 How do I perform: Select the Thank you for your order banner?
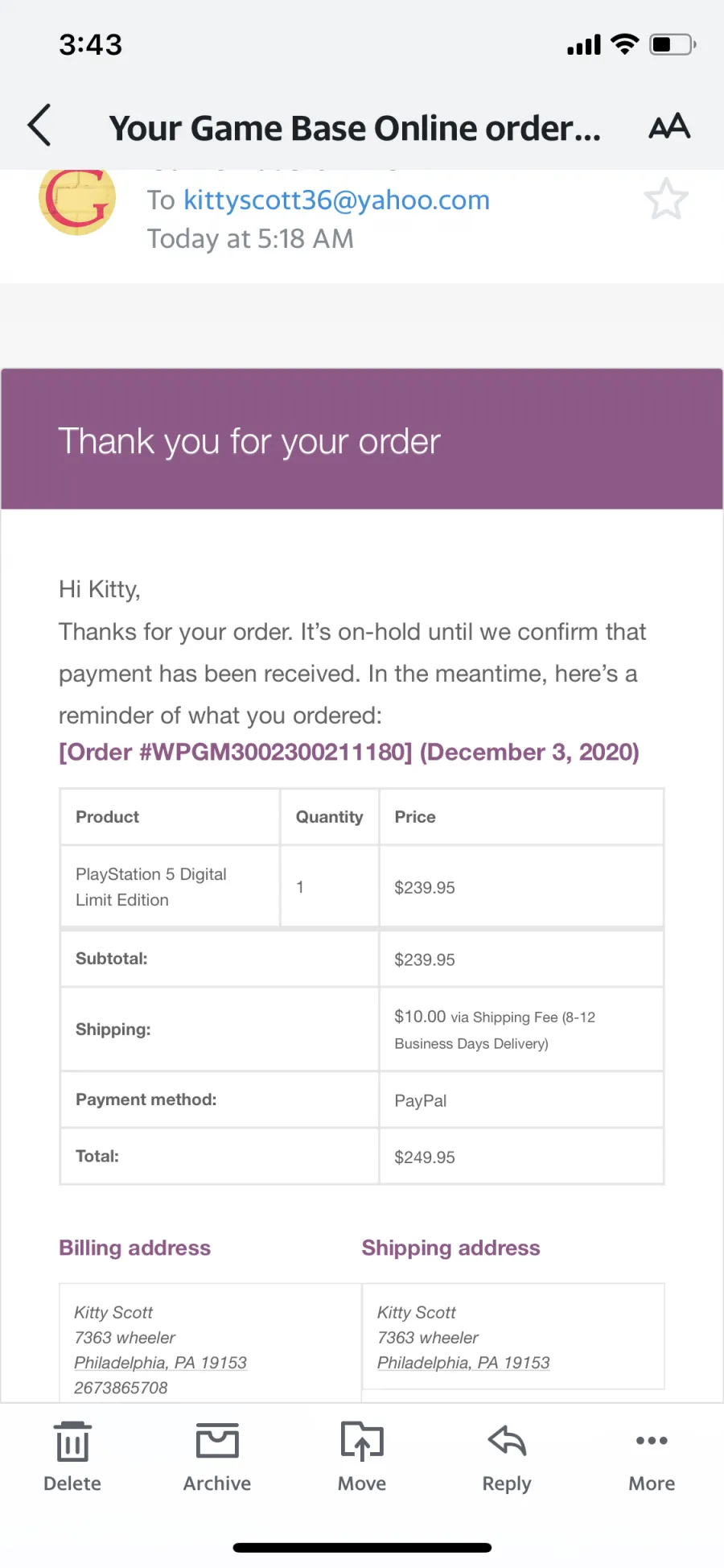362,439
